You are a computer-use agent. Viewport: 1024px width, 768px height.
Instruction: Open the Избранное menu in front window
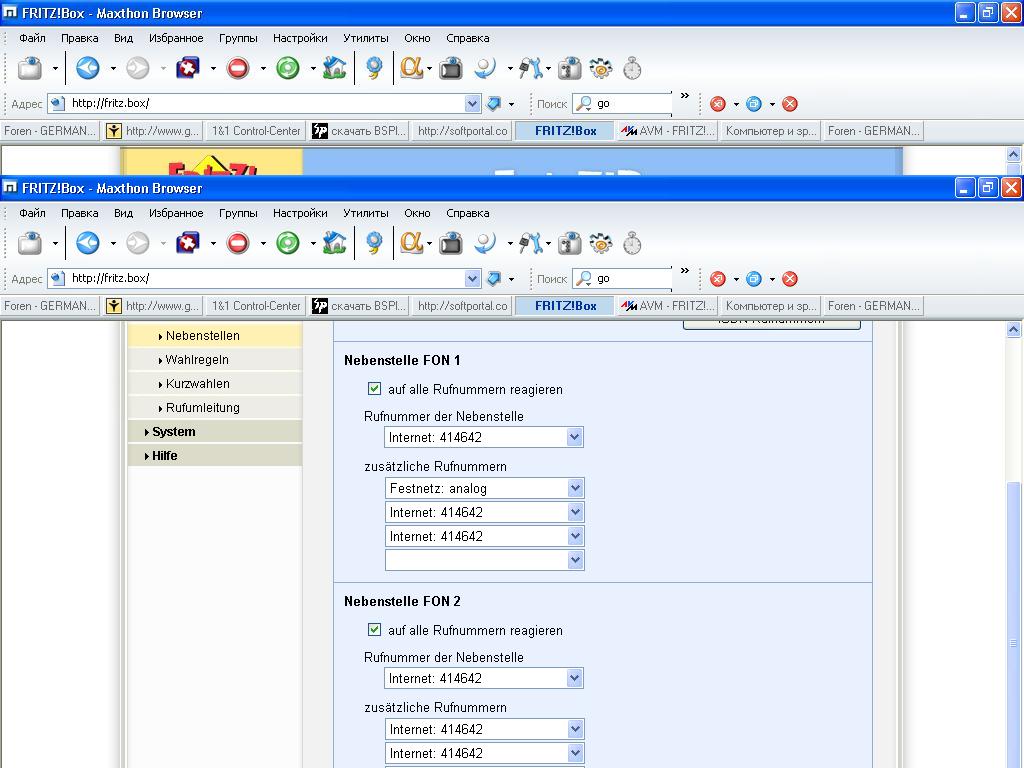(x=176, y=213)
